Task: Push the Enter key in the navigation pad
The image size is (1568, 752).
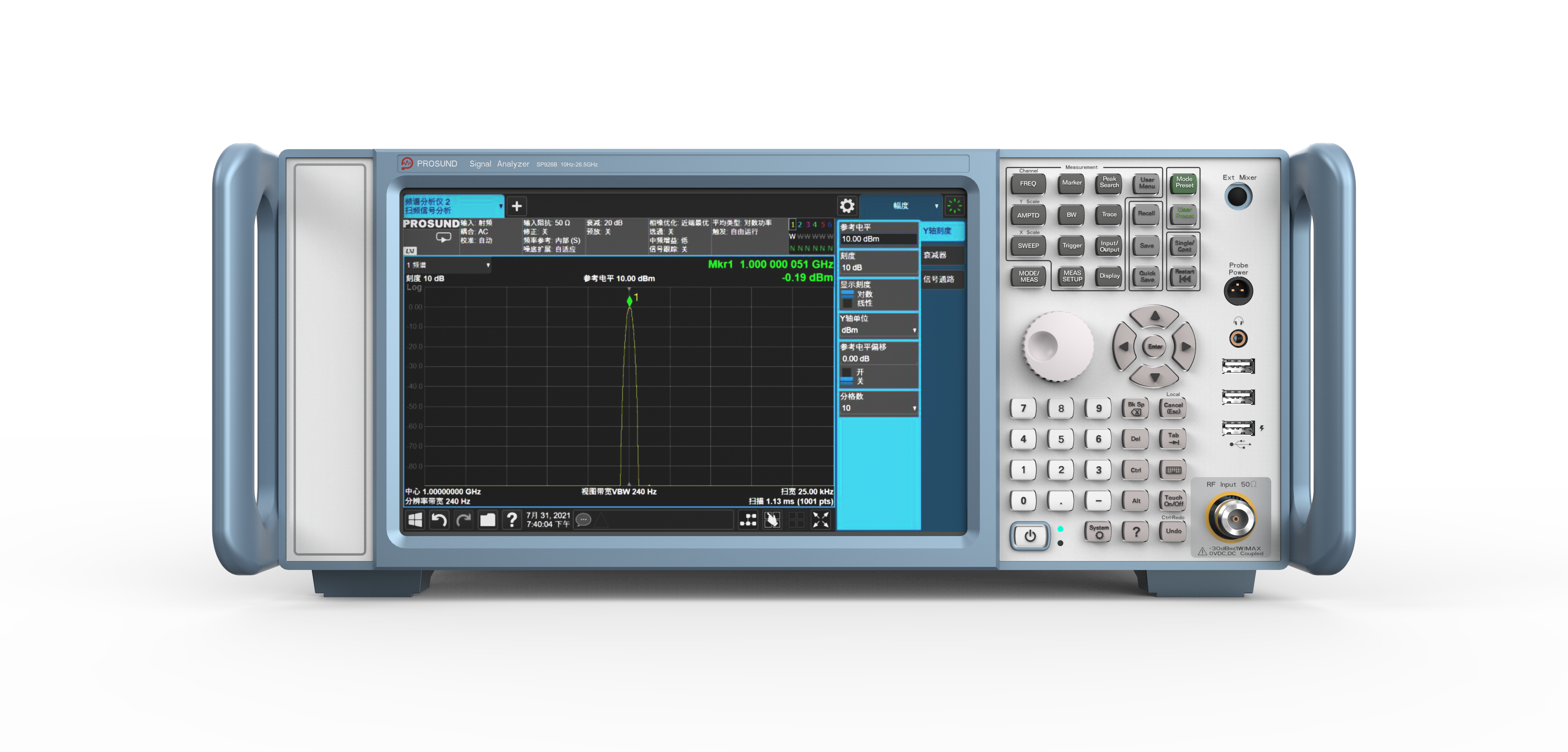Action: (1155, 347)
